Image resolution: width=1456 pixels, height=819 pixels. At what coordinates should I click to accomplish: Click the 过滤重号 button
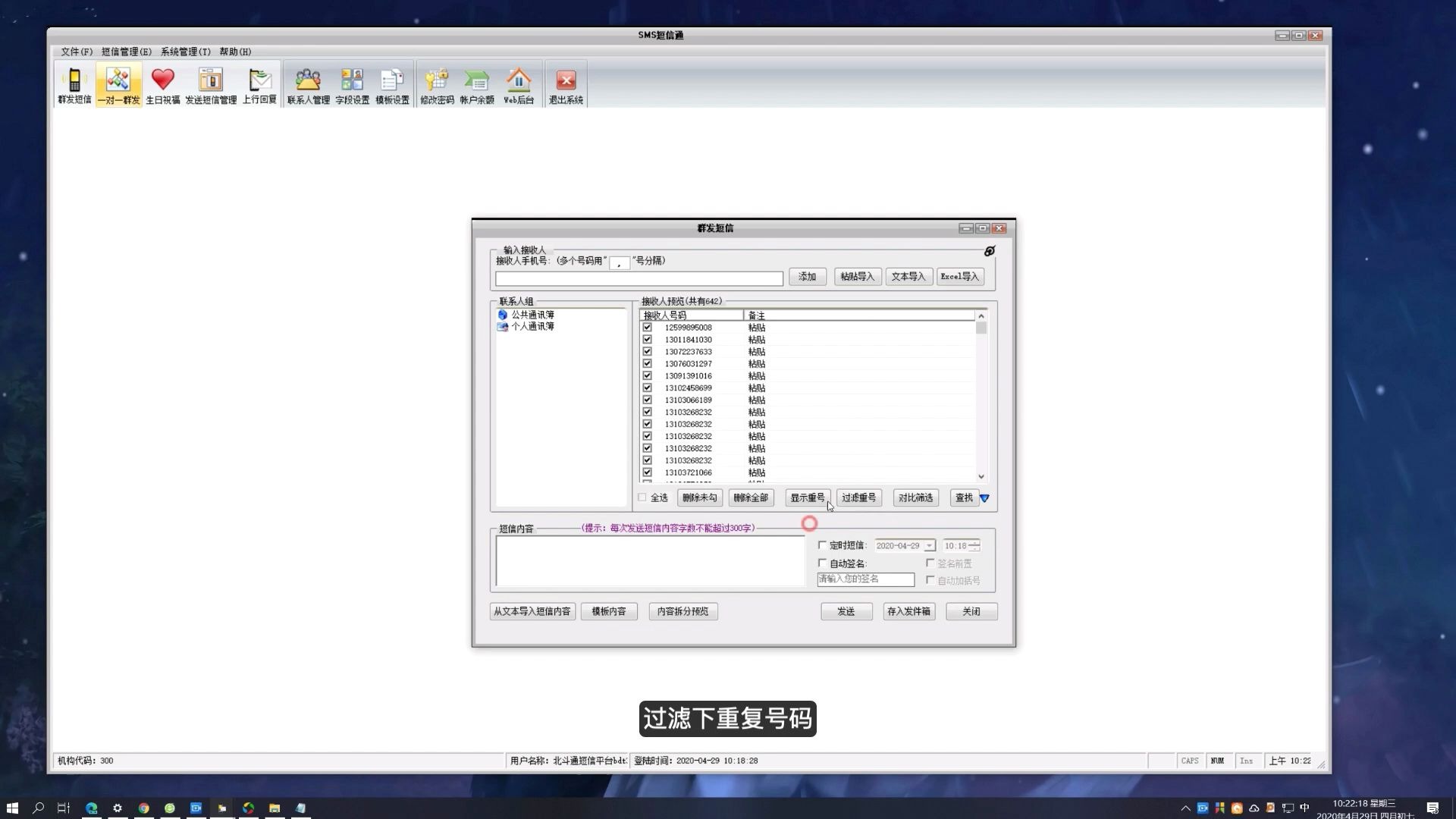click(x=858, y=498)
